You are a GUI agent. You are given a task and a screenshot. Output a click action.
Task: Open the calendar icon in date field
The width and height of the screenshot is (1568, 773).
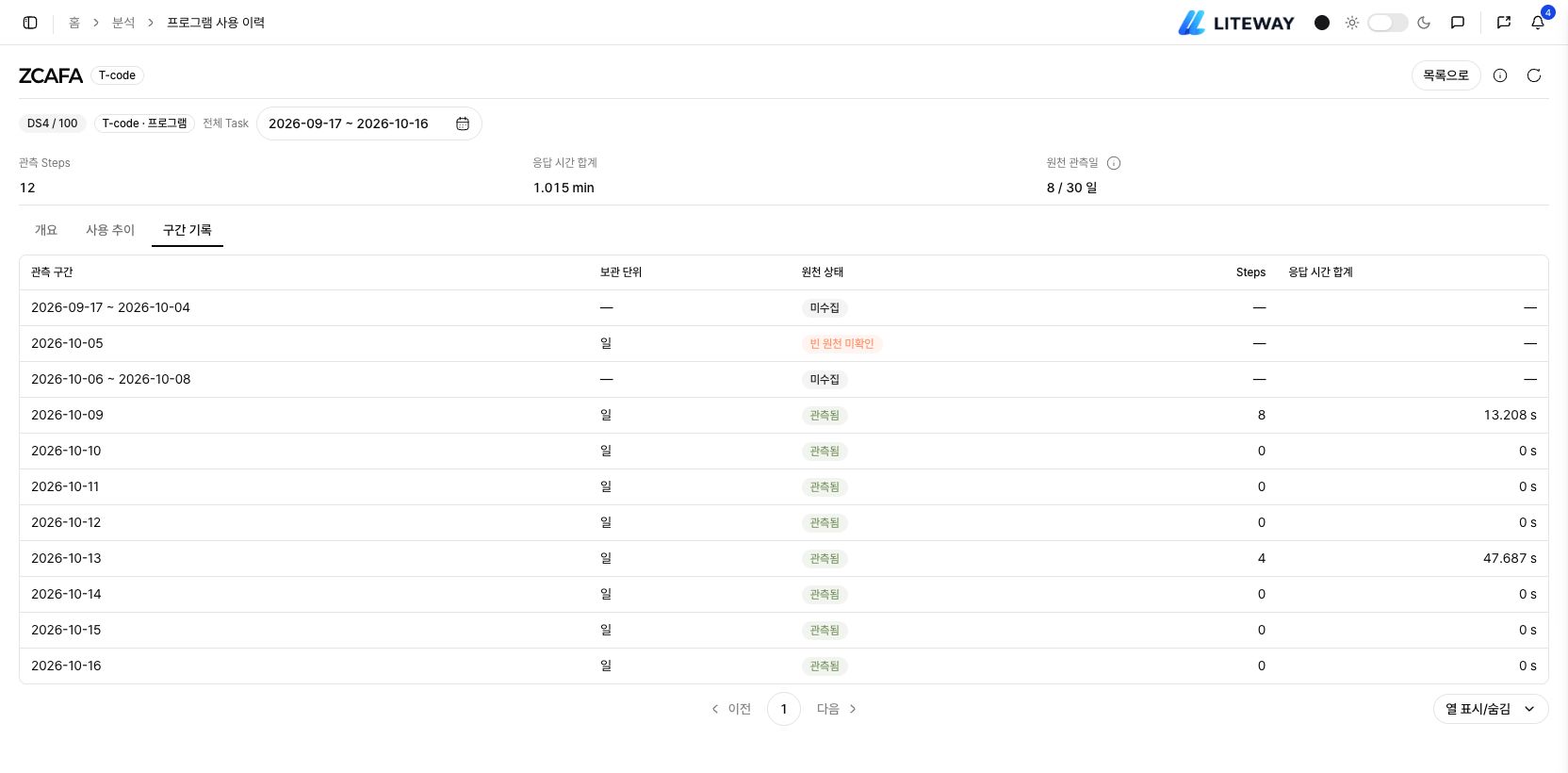click(x=463, y=123)
